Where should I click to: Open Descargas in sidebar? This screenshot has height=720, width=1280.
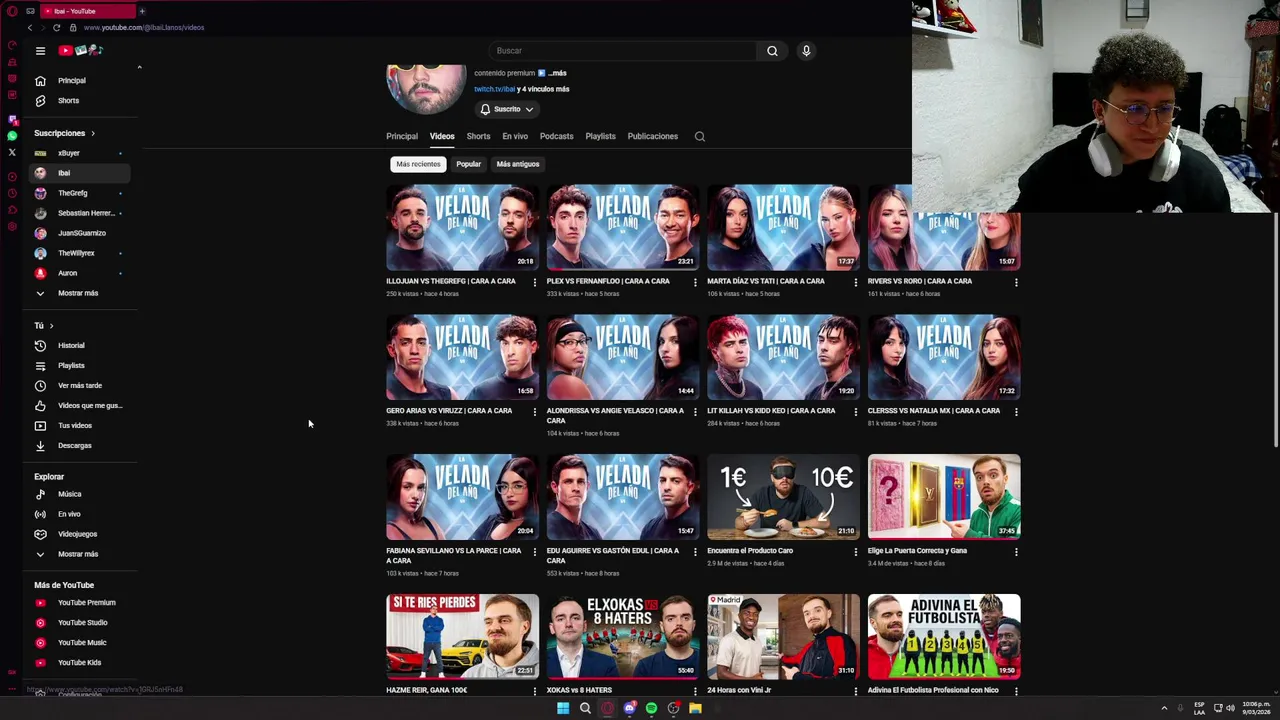(x=82, y=445)
